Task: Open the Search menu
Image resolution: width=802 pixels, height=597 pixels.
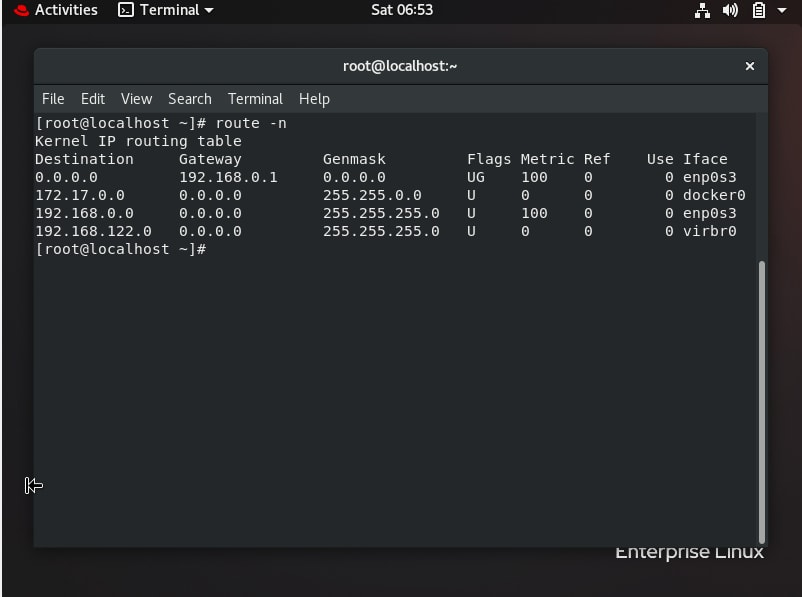Action: (190, 99)
